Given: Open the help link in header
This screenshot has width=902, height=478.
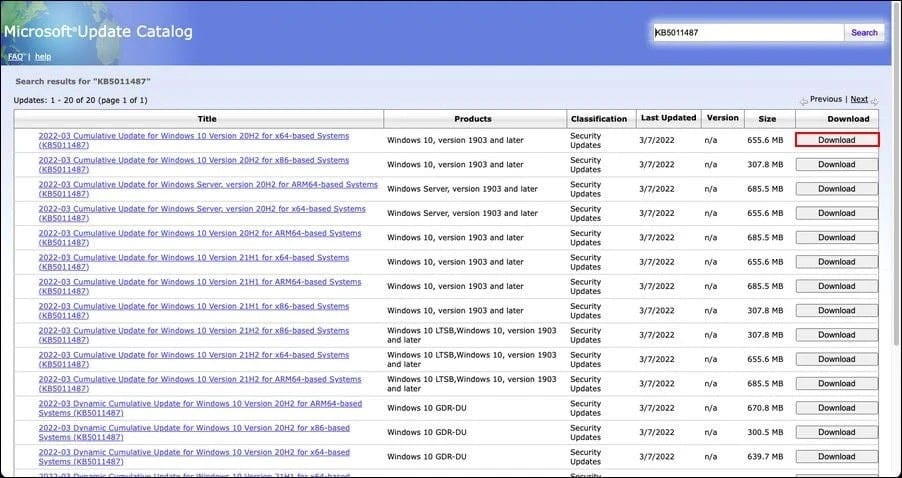Looking at the screenshot, I should [43, 56].
